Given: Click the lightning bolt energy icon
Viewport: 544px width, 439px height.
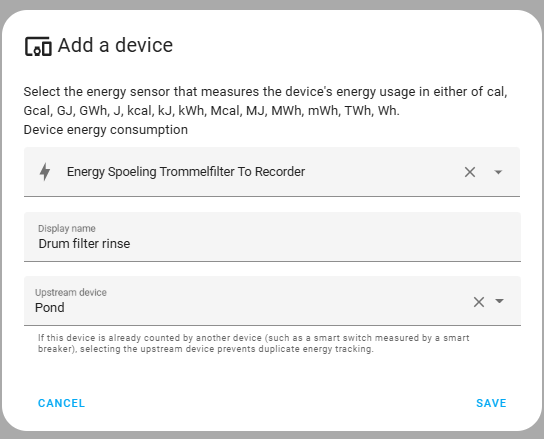Looking at the screenshot, I should (x=45, y=172).
